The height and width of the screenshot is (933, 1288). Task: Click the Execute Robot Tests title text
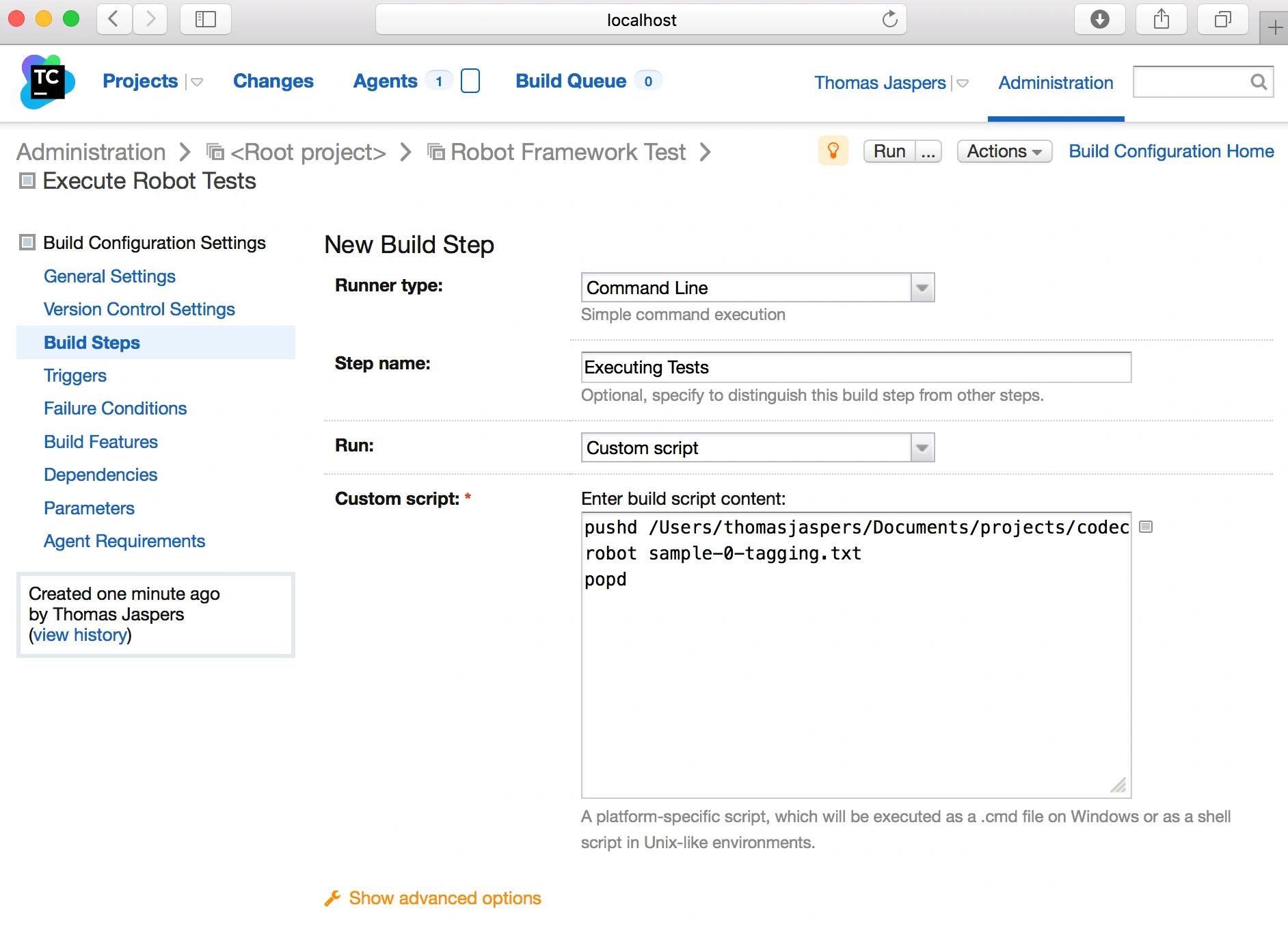149,181
